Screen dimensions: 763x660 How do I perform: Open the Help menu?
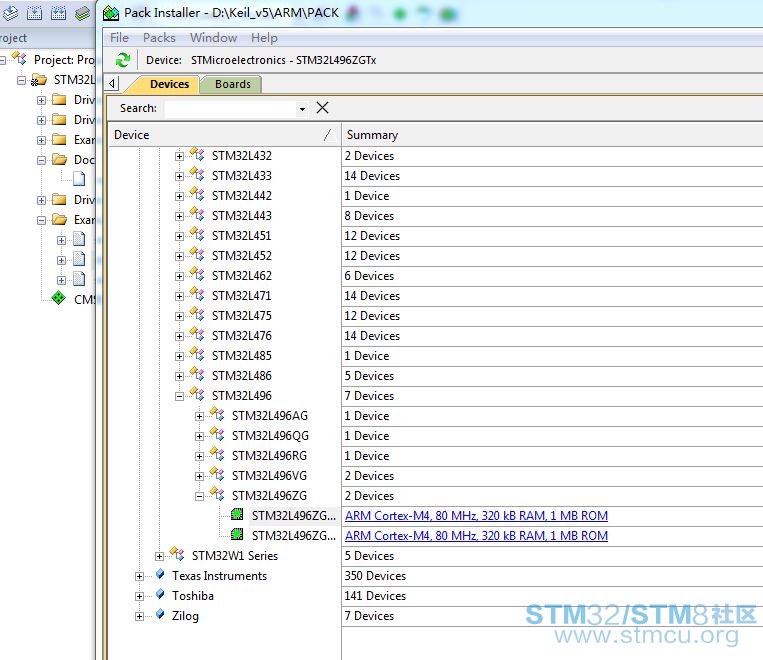coord(264,37)
